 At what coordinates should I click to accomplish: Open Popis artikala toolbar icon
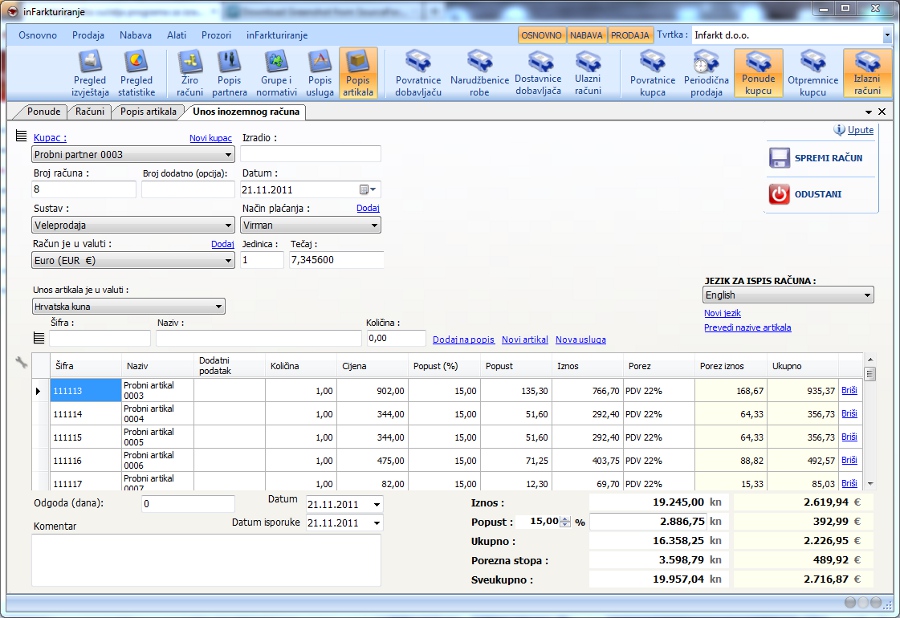358,73
